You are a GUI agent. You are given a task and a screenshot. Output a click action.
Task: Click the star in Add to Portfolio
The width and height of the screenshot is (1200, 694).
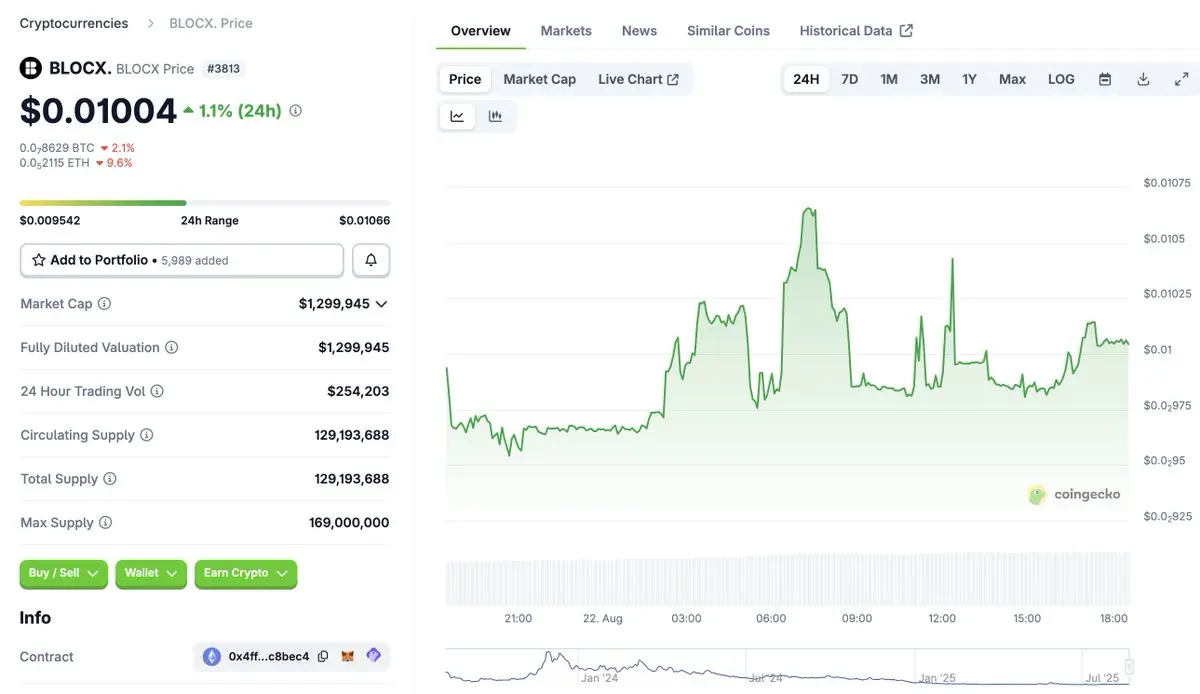point(39,260)
